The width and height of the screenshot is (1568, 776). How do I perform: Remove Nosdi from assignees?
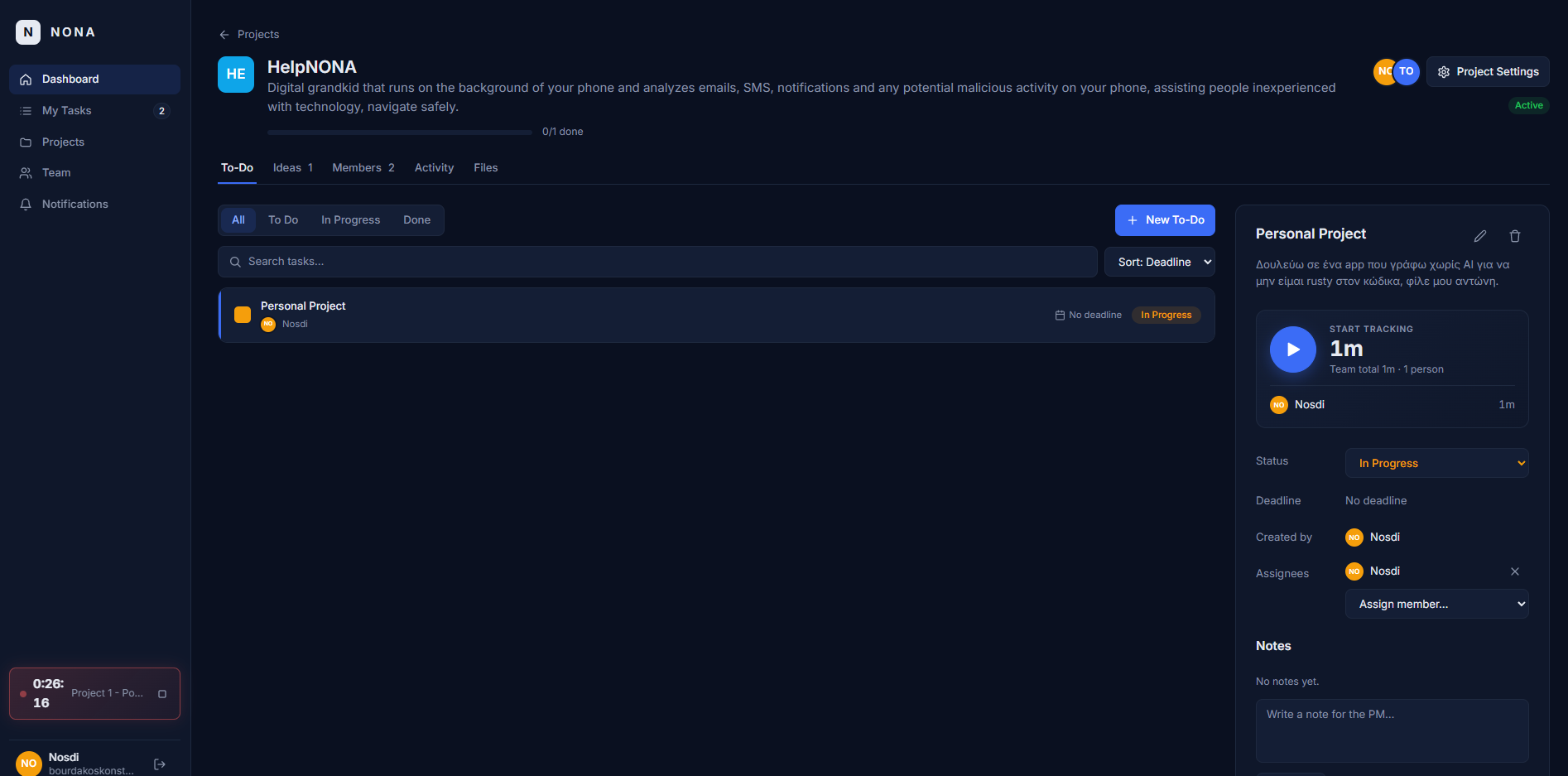point(1515,571)
